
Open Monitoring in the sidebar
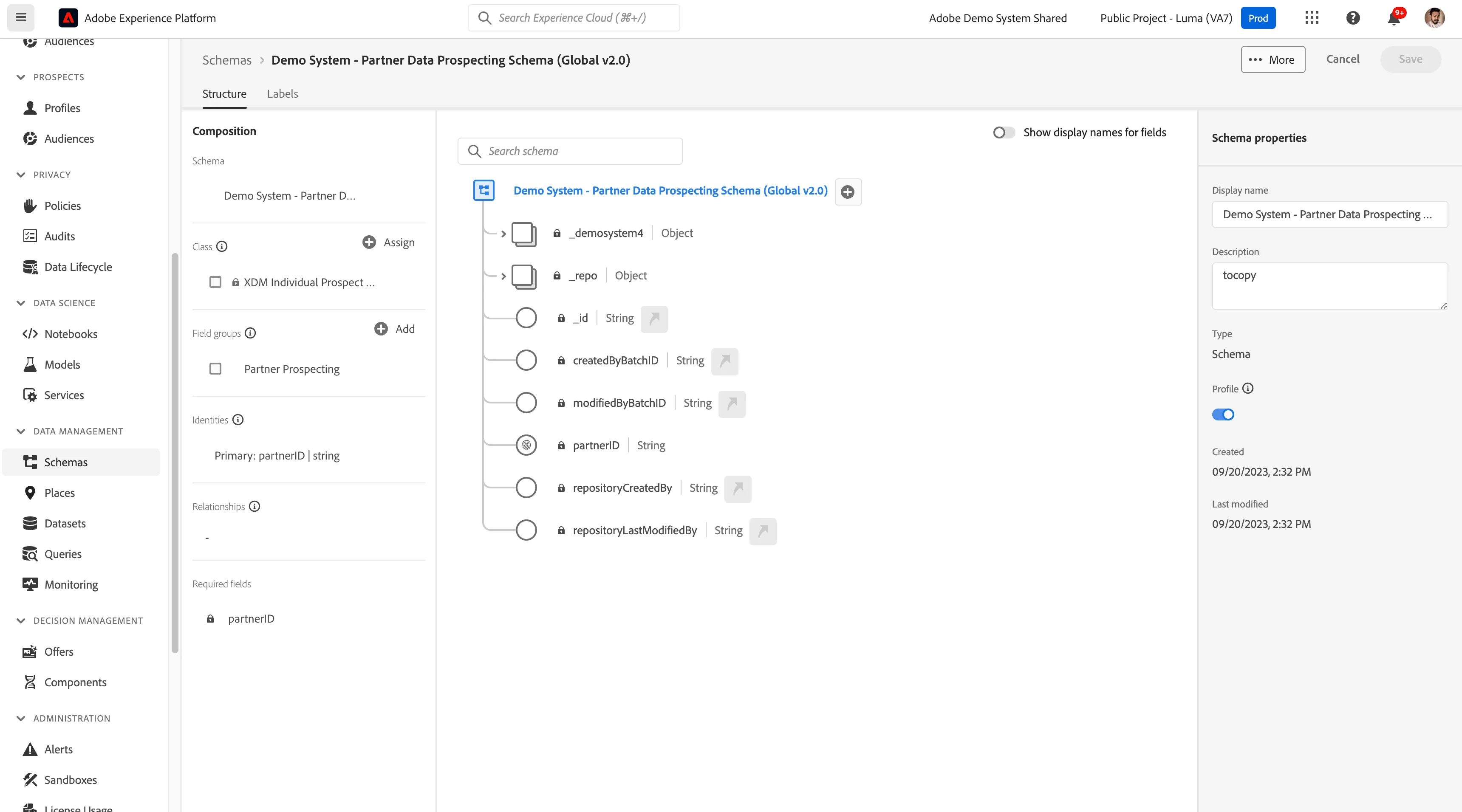tap(81, 584)
